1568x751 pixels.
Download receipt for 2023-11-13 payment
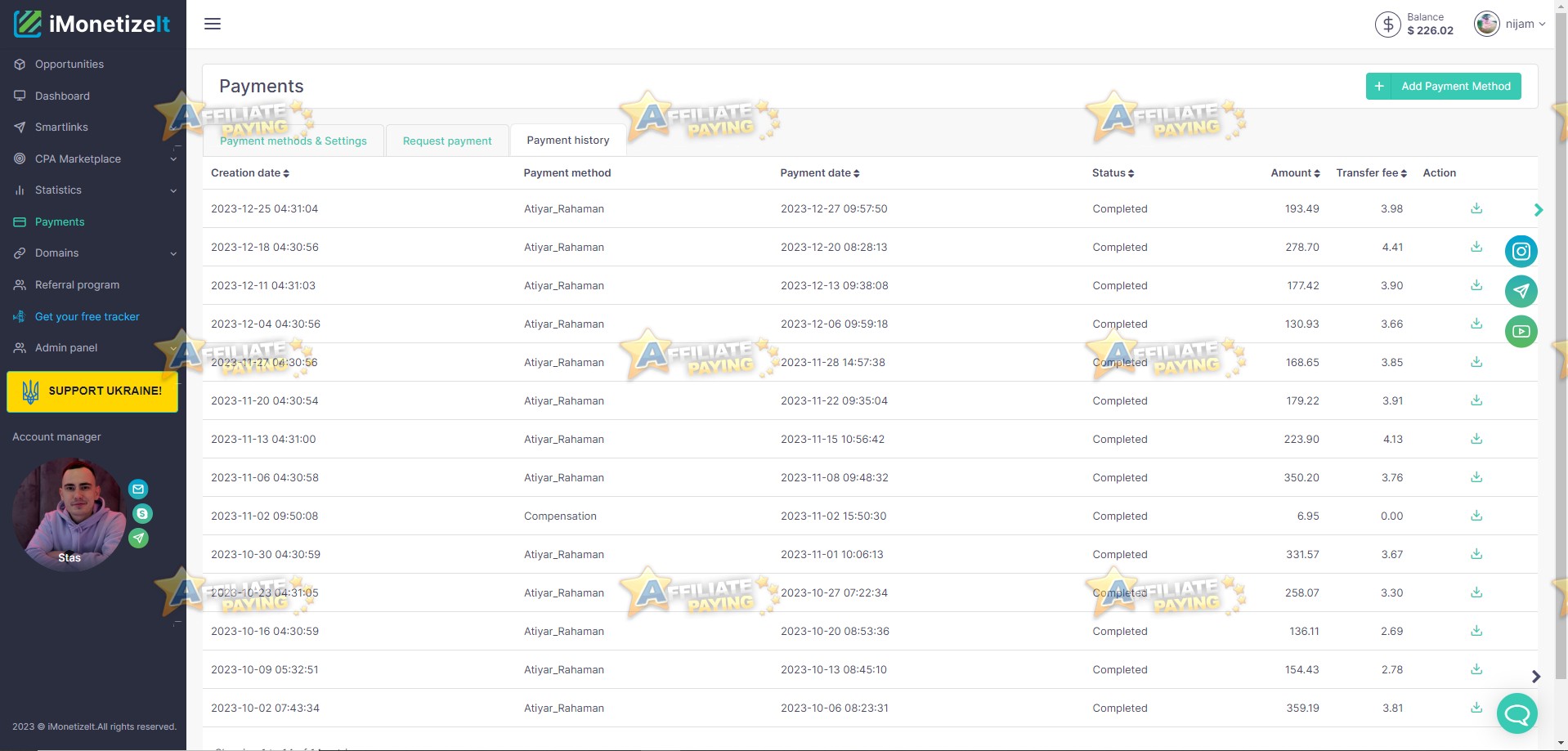1476,439
